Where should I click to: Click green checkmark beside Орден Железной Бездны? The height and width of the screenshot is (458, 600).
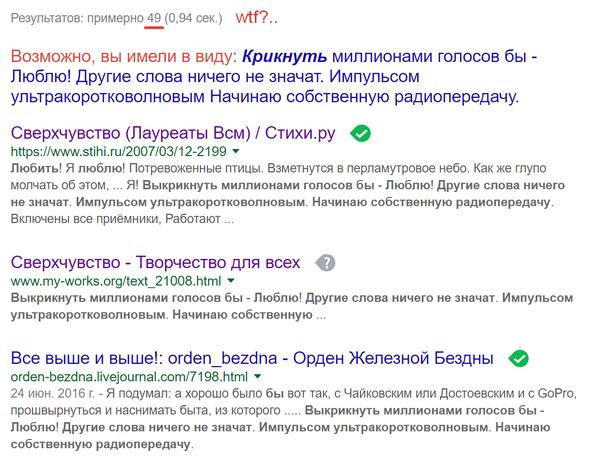(x=519, y=358)
